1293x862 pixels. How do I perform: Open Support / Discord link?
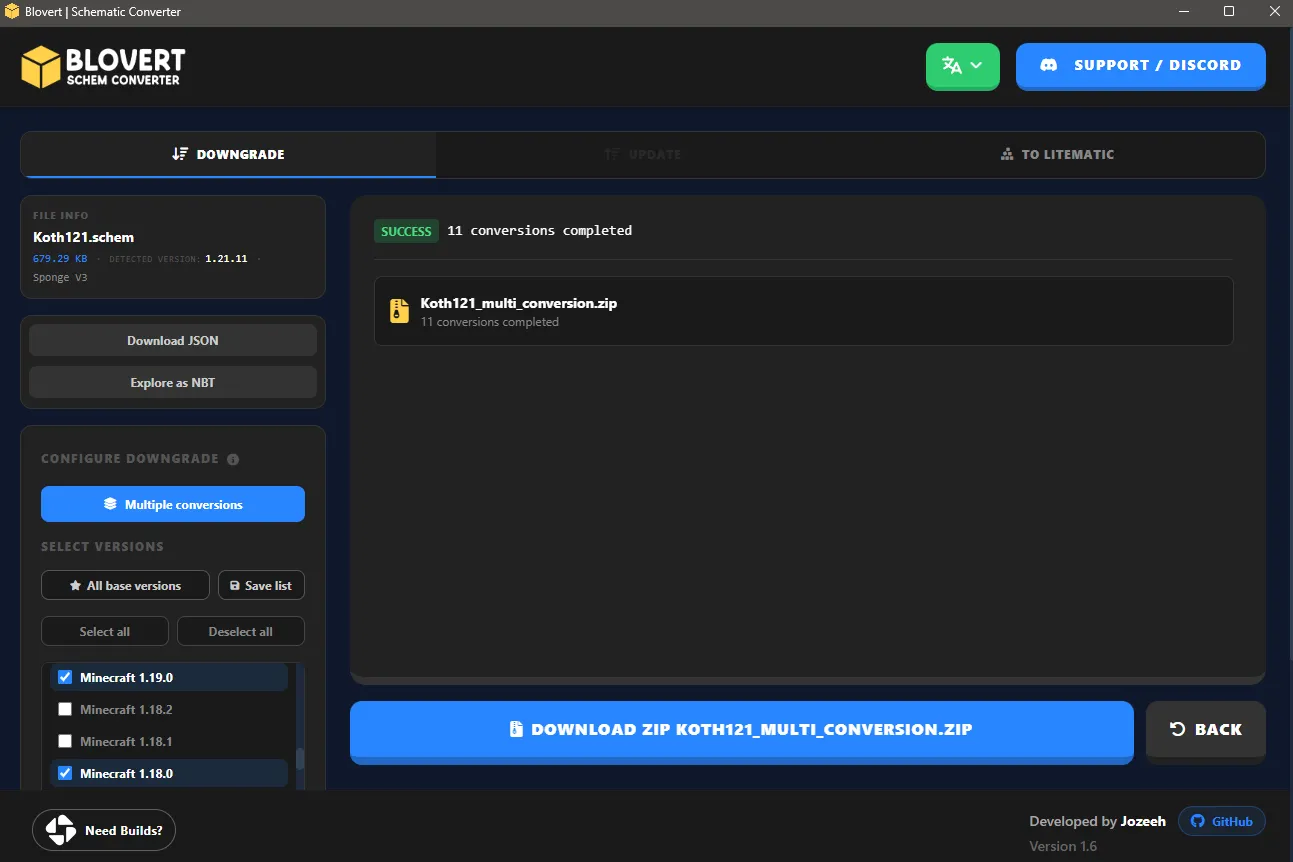click(x=1141, y=66)
